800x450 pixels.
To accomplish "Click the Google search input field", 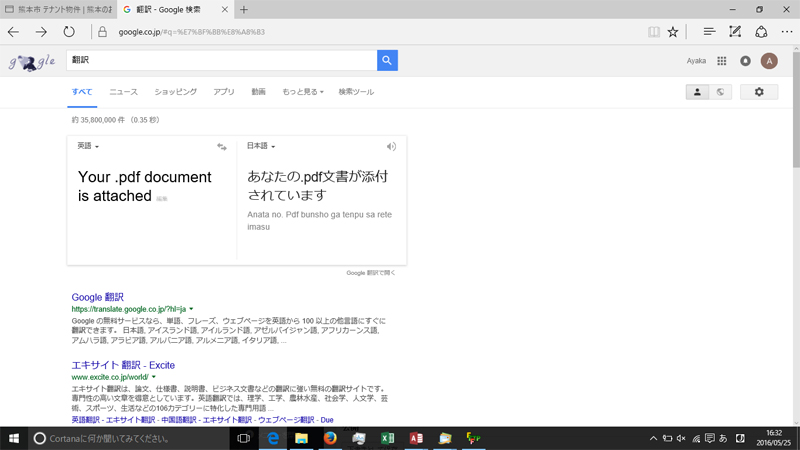I will 222,60.
